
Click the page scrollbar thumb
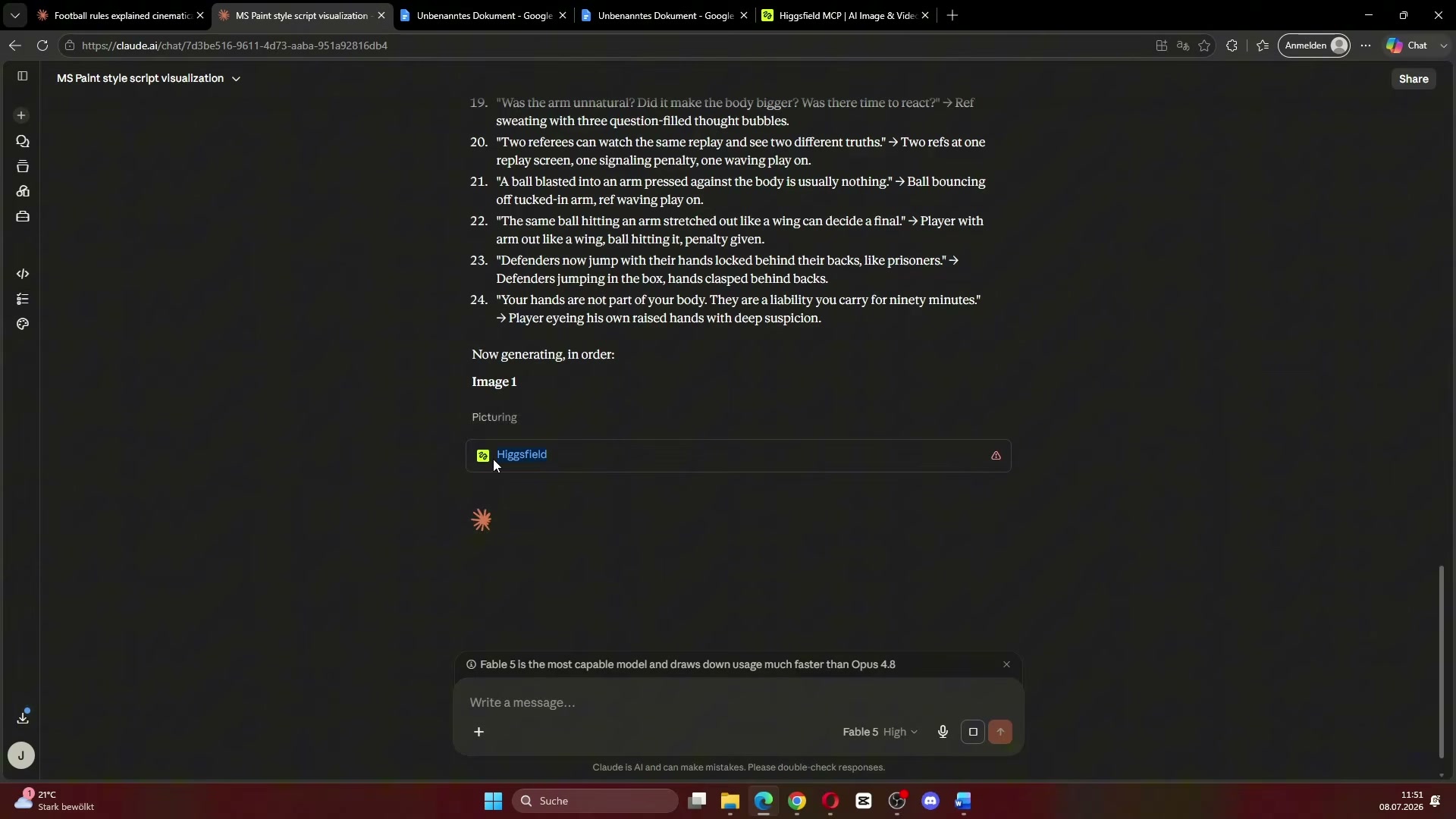point(1442,661)
